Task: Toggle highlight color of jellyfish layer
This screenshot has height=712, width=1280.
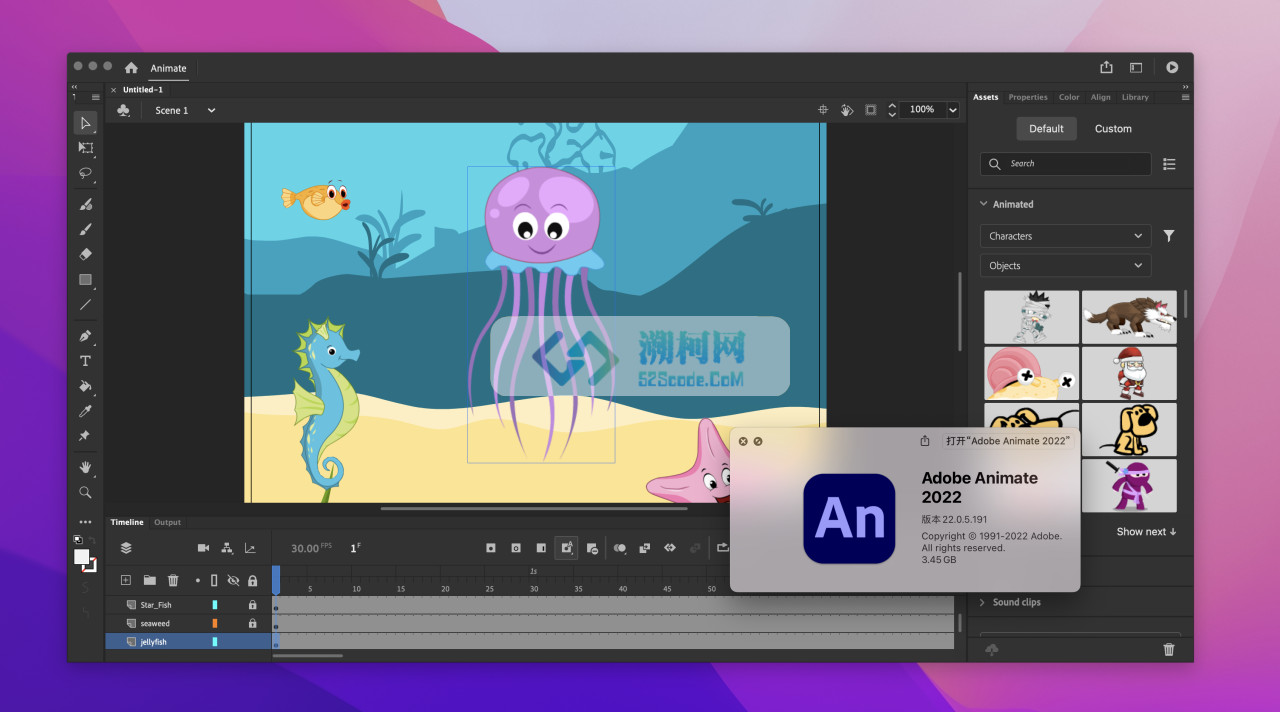Action: (x=214, y=642)
